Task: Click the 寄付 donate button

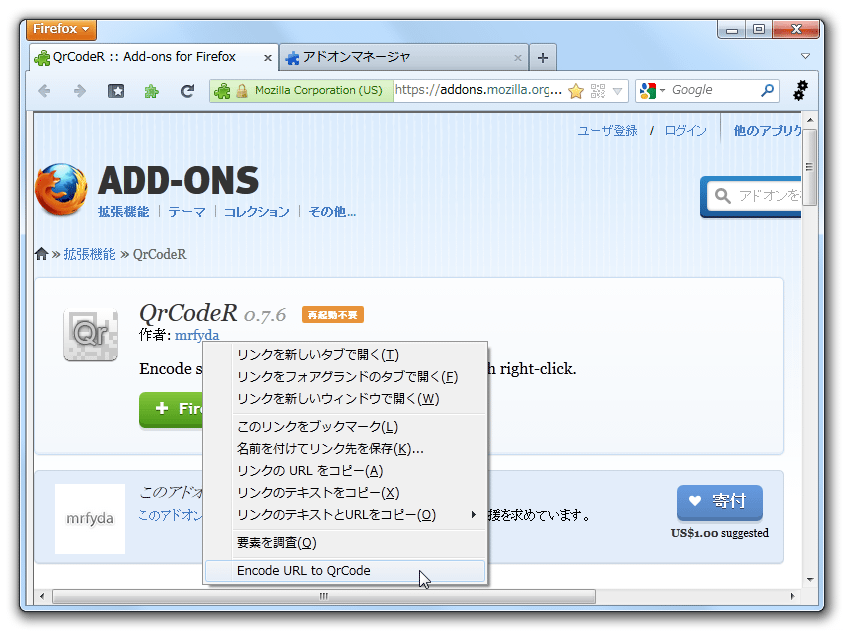Action: point(720,502)
